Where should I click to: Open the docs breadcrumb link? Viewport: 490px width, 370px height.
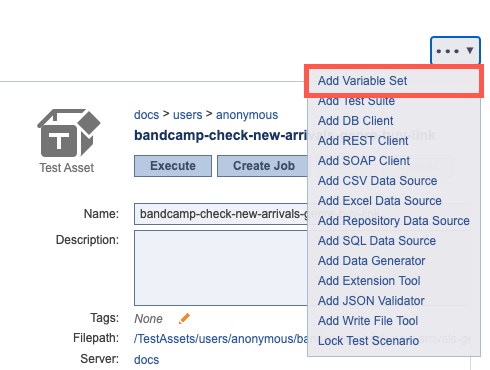pyautogui.click(x=146, y=115)
